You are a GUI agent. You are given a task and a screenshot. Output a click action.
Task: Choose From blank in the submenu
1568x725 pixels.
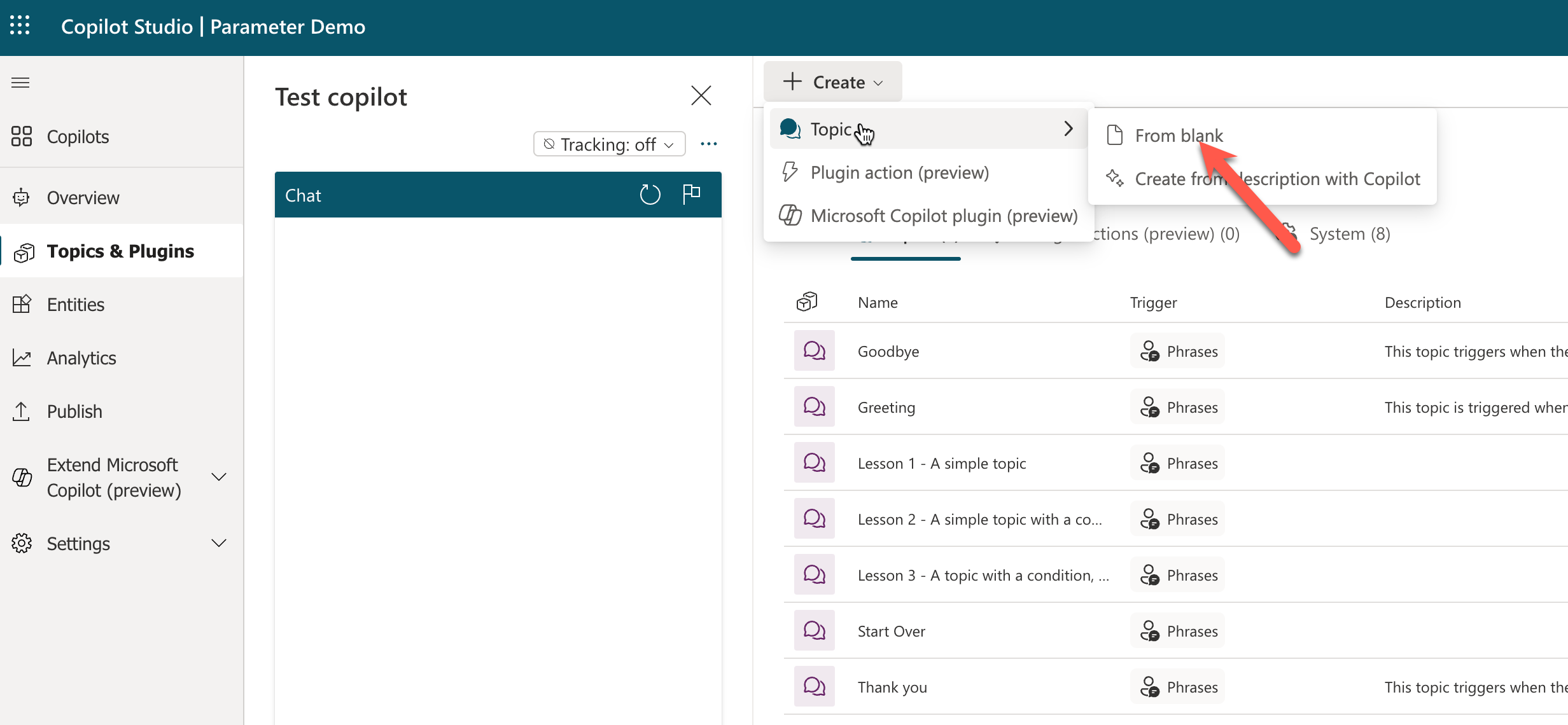click(1263, 135)
